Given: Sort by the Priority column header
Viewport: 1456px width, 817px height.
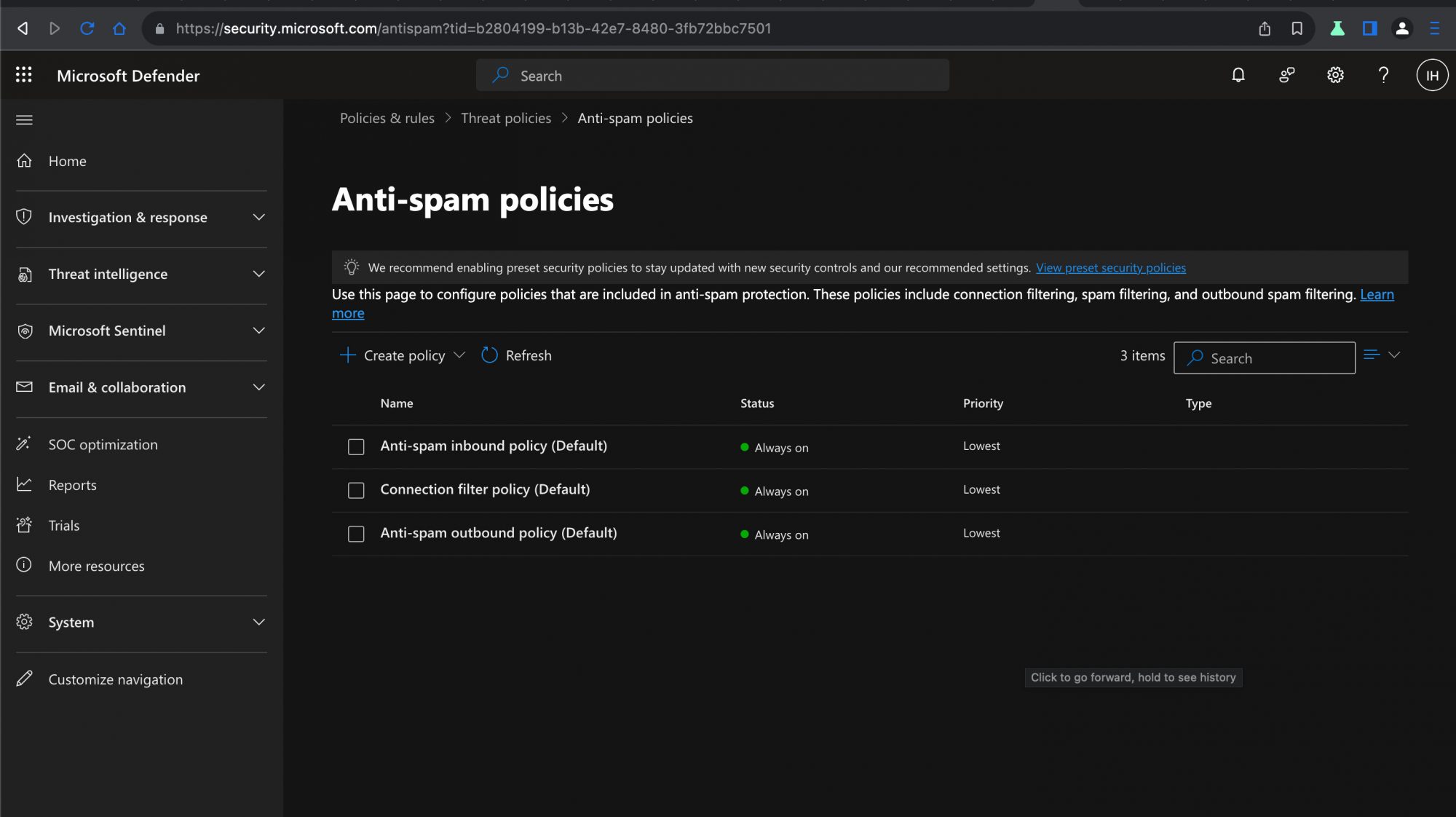Looking at the screenshot, I should point(983,403).
